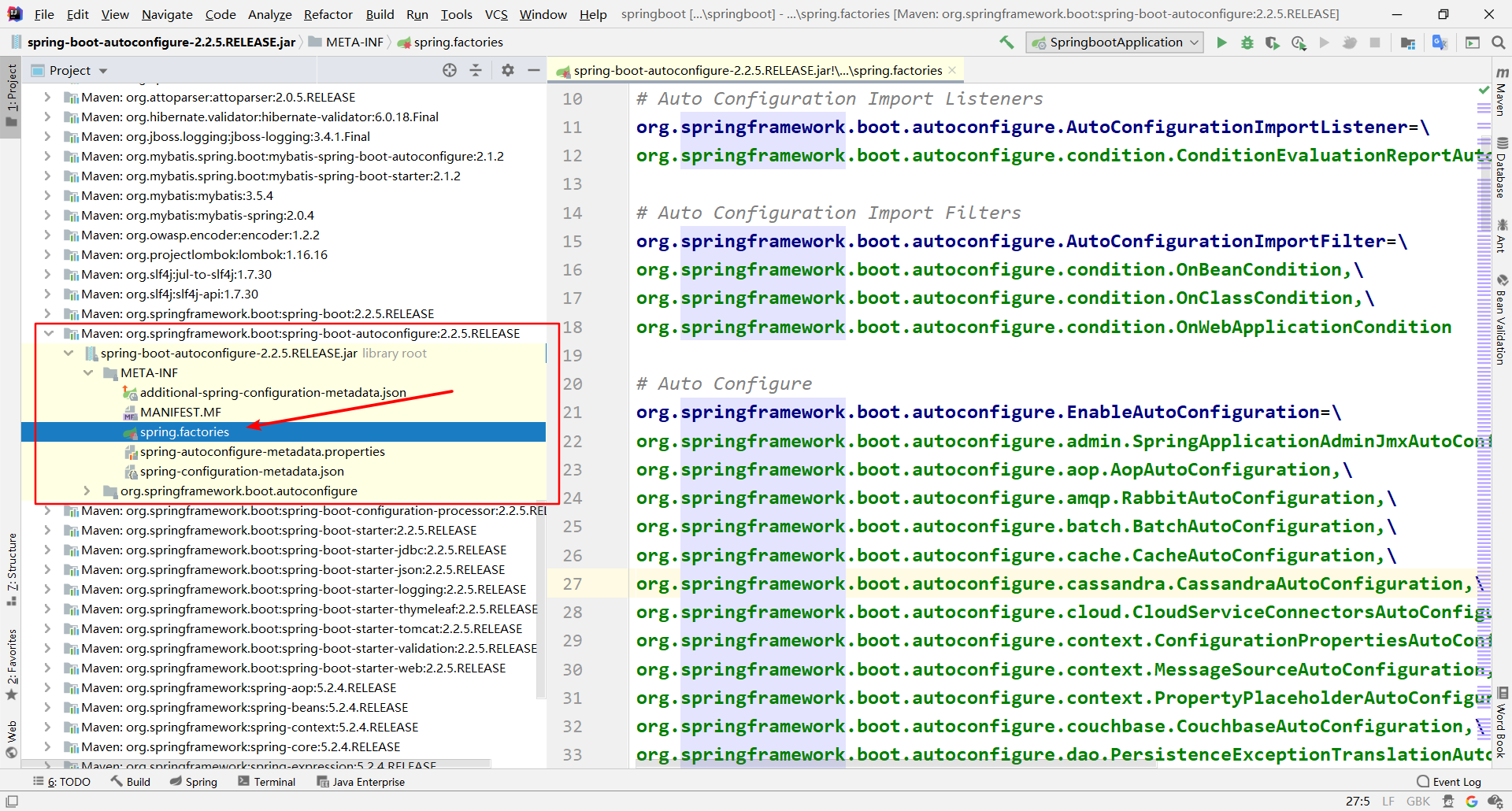
Task: Expand Maven: org.mybatis:mybatis:3.5.4 node
Action: tap(48, 196)
